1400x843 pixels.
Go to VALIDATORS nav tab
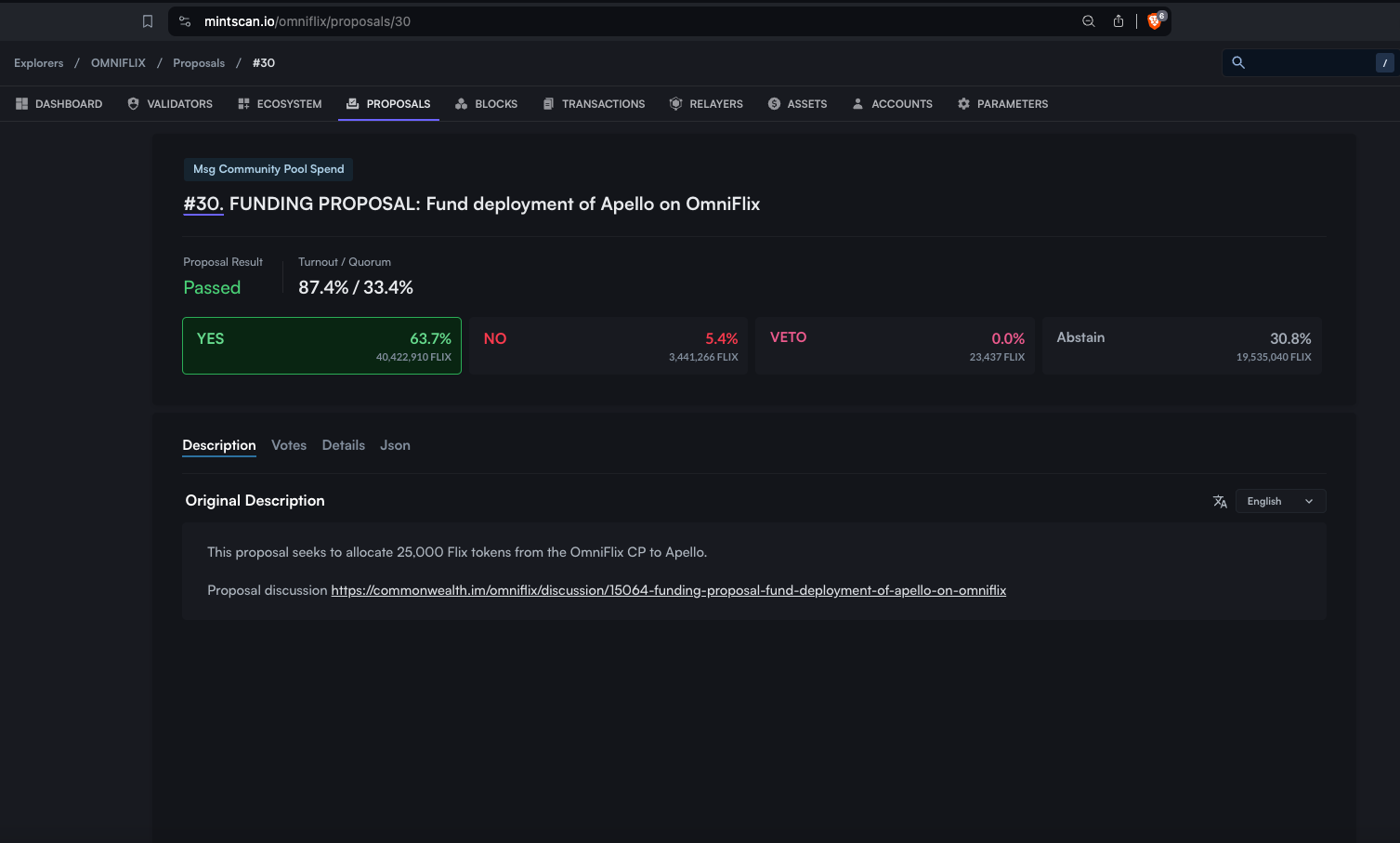click(x=170, y=104)
